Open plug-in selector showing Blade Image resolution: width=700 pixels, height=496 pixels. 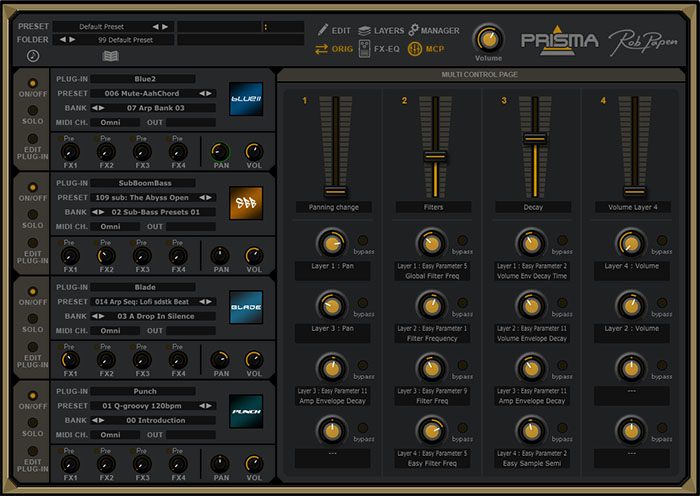[143, 287]
